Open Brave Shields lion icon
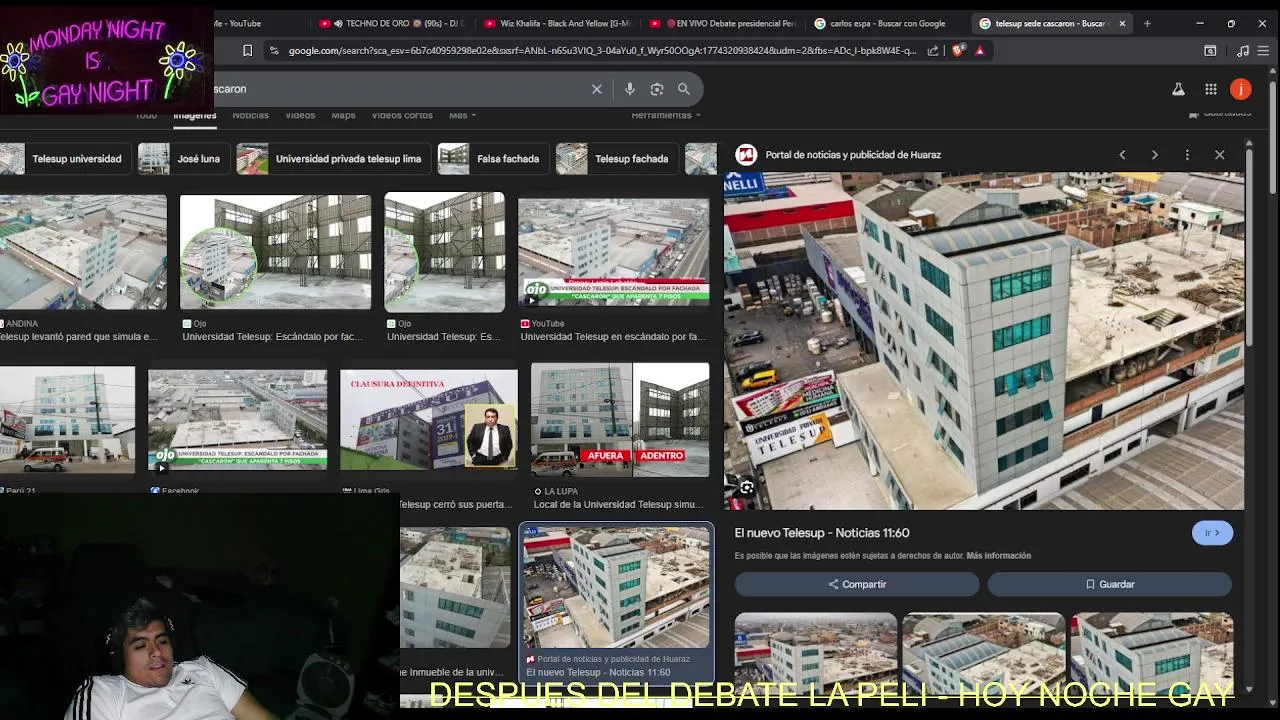Image resolution: width=1280 pixels, height=720 pixels. pos(958,50)
